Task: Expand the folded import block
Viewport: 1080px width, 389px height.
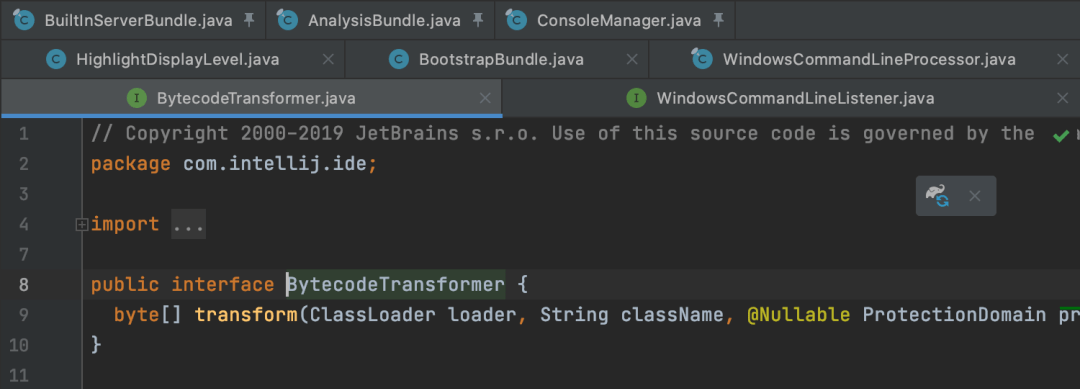Action: 82,224
